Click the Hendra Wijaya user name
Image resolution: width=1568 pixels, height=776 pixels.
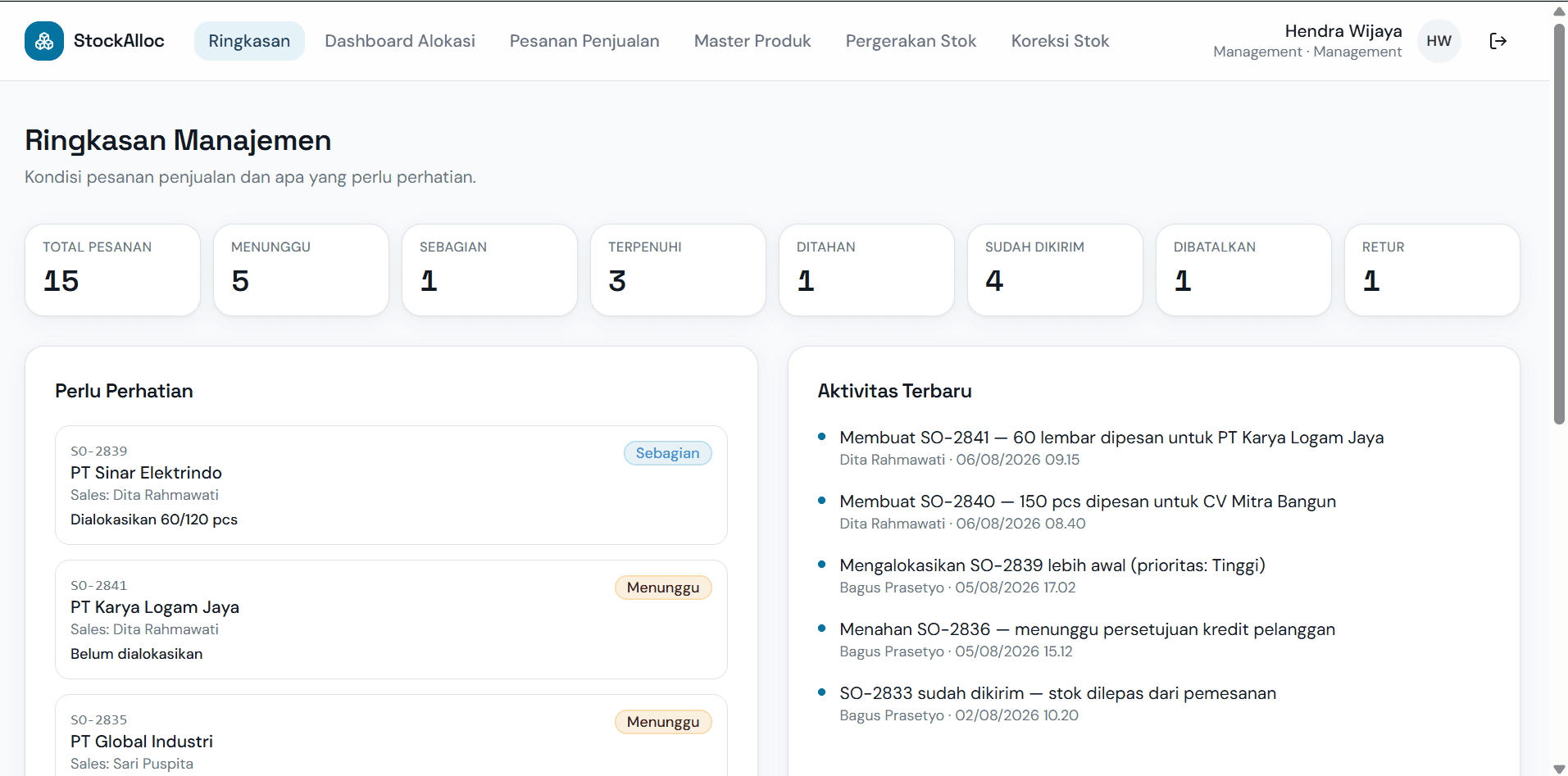pos(1343,31)
